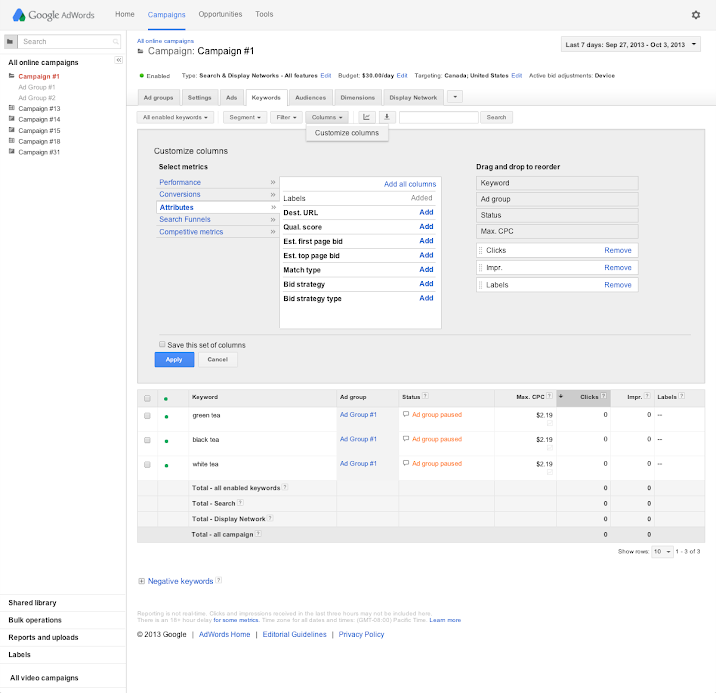Collapse the sidebar with double-chevron icon
Image resolution: width=716 pixels, height=693 pixels.
coord(118,61)
